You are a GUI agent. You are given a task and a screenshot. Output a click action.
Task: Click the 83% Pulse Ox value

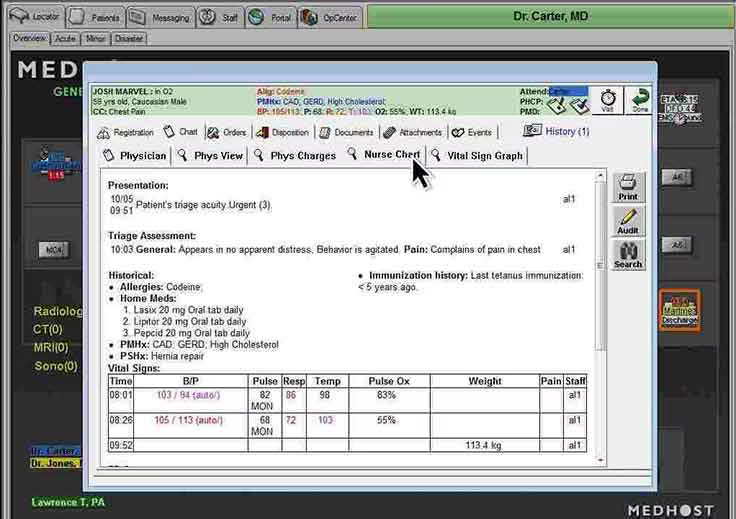tap(386, 395)
